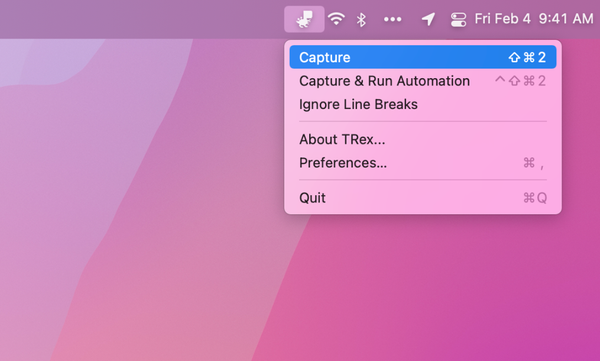Toggle Ignore Line Breaks option
The image size is (600, 361).
(x=423, y=104)
